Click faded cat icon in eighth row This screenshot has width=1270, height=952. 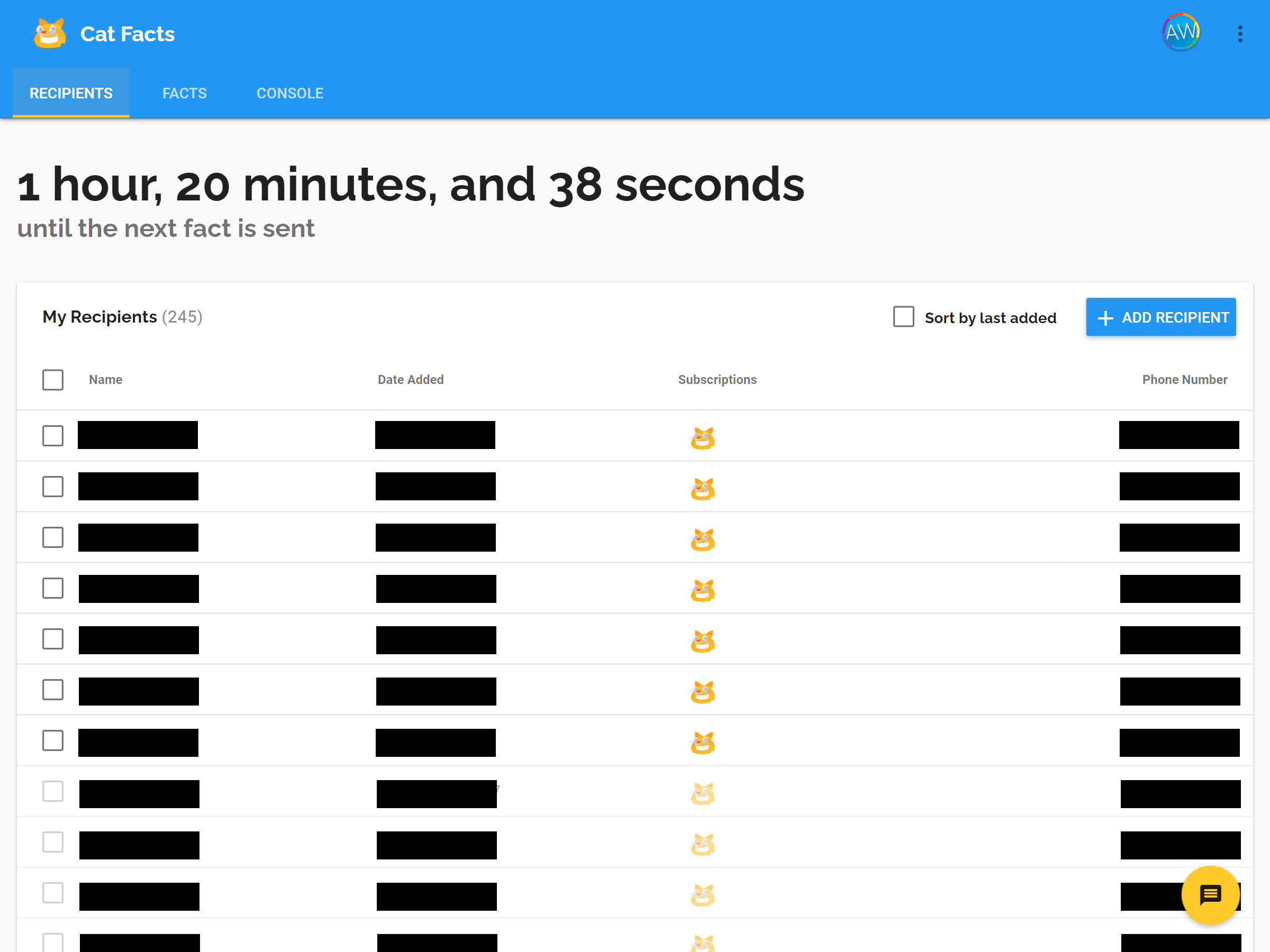coord(702,794)
